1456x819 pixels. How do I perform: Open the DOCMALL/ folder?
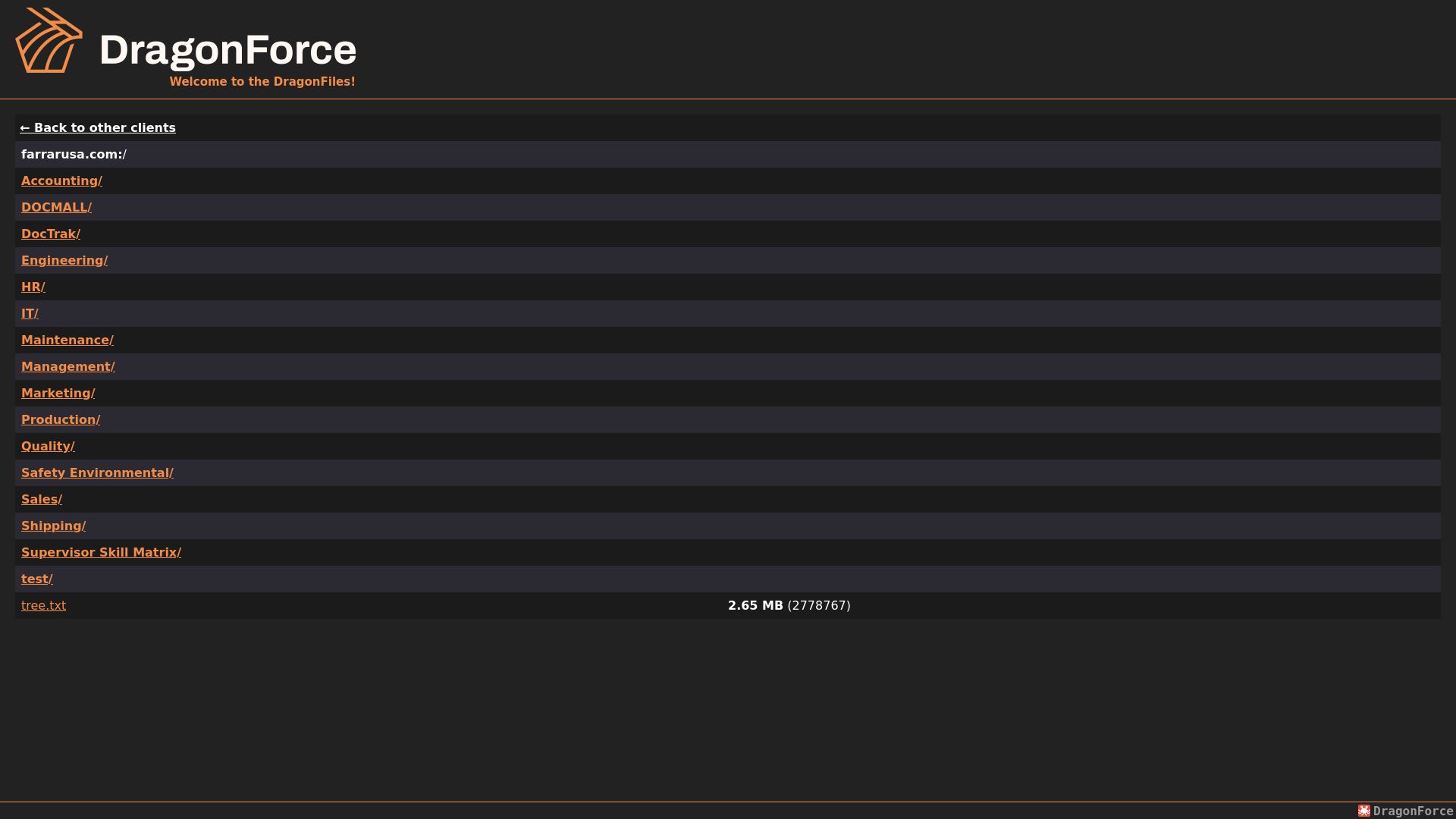click(56, 207)
